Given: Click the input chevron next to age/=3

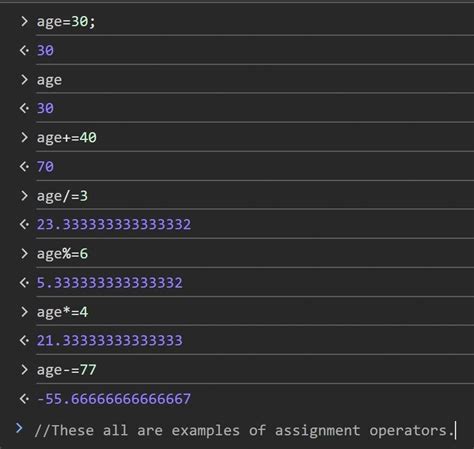Looking at the screenshot, I should point(24,196).
